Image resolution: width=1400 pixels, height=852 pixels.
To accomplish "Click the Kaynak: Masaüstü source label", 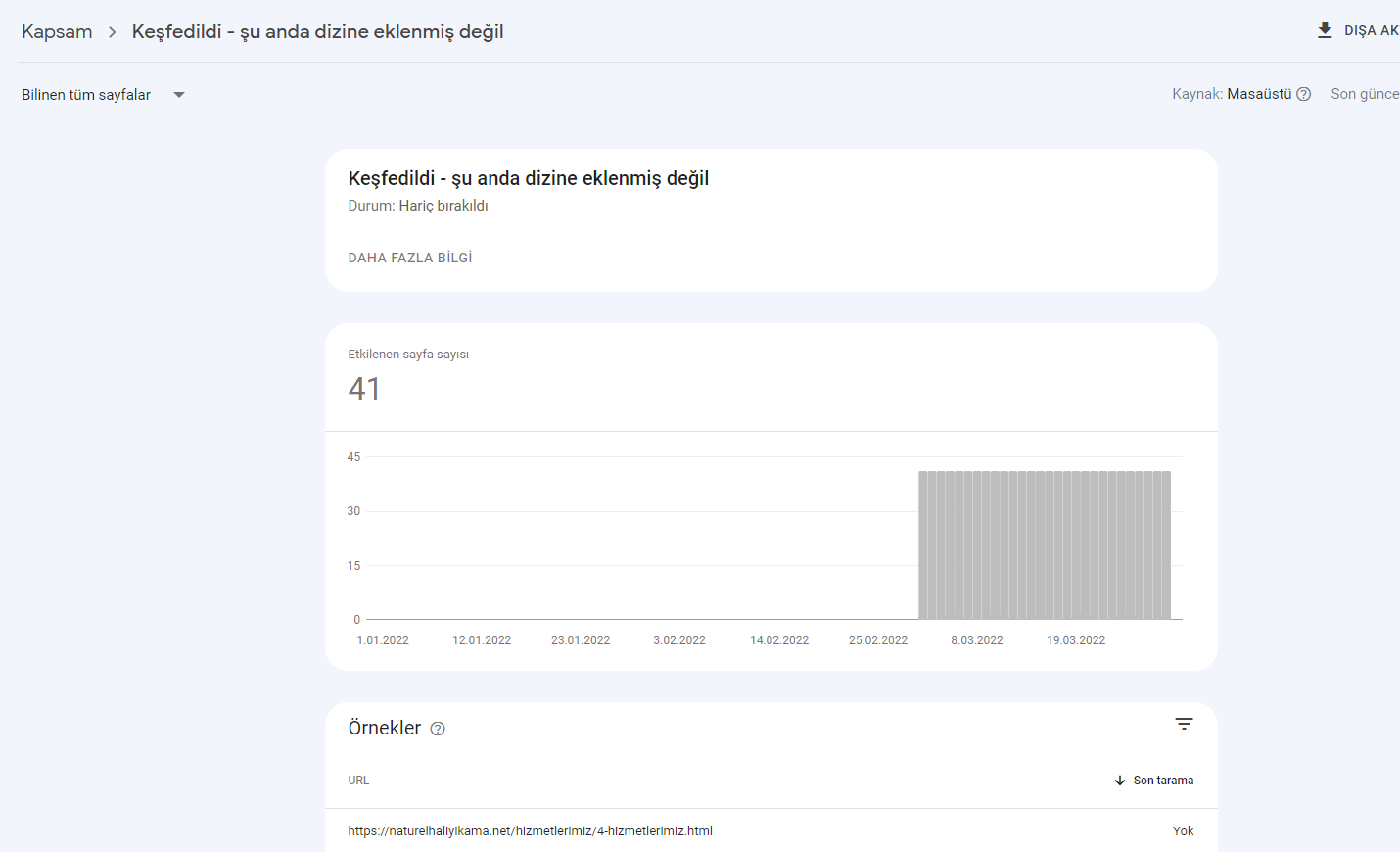I will [x=1232, y=94].
